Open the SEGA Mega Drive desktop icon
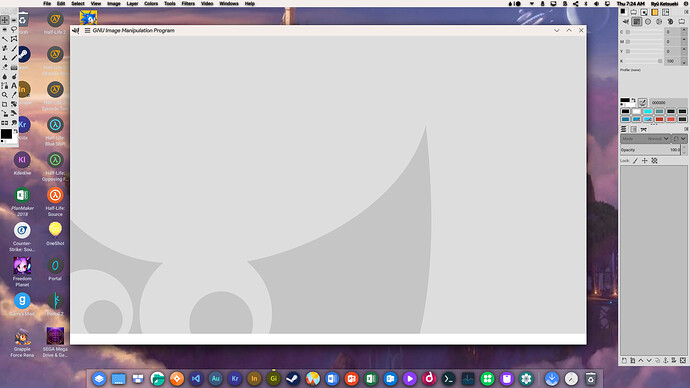The height and width of the screenshot is (388, 690). click(x=55, y=342)
